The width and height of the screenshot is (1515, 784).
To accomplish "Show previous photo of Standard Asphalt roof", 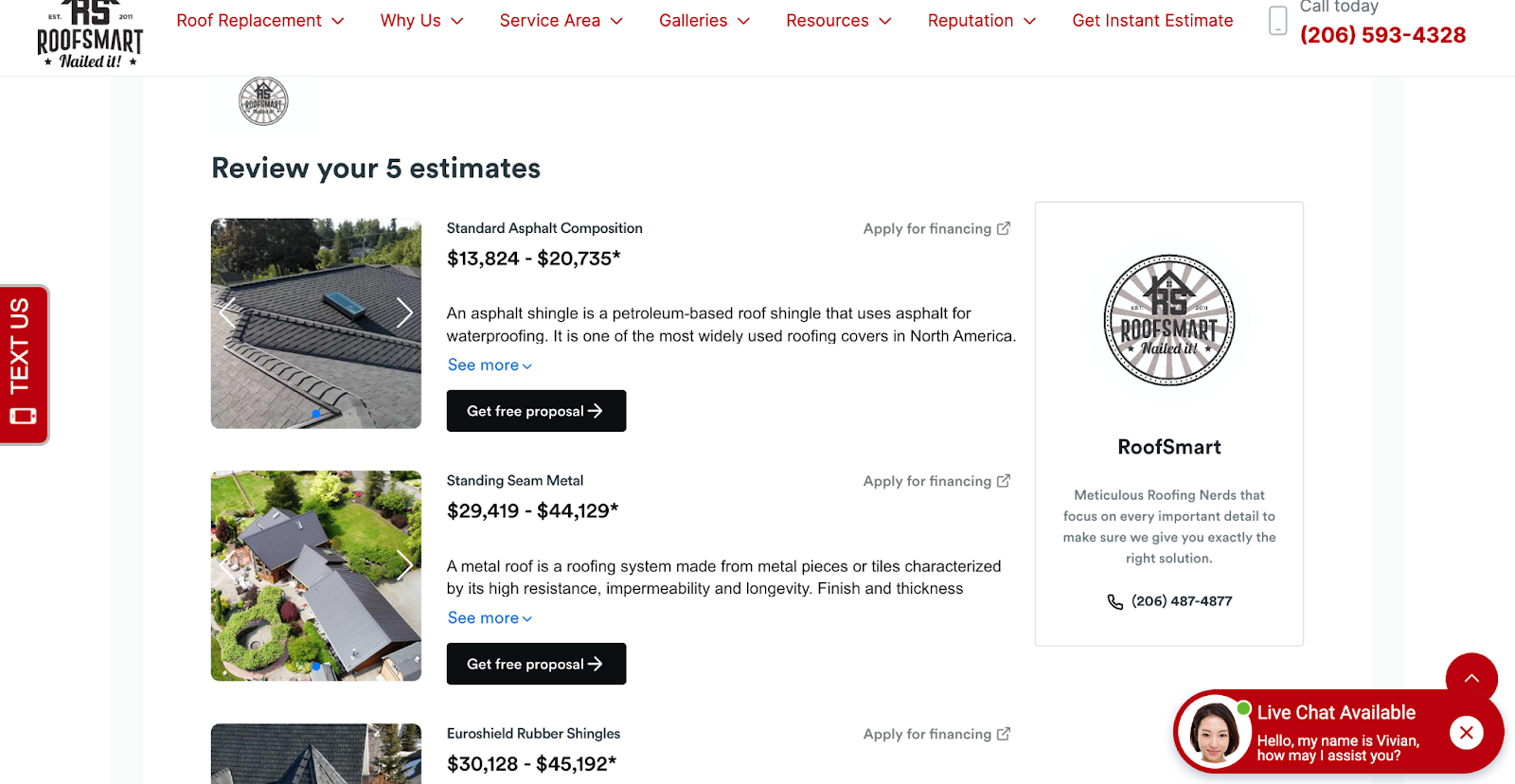I will [227, 312].
